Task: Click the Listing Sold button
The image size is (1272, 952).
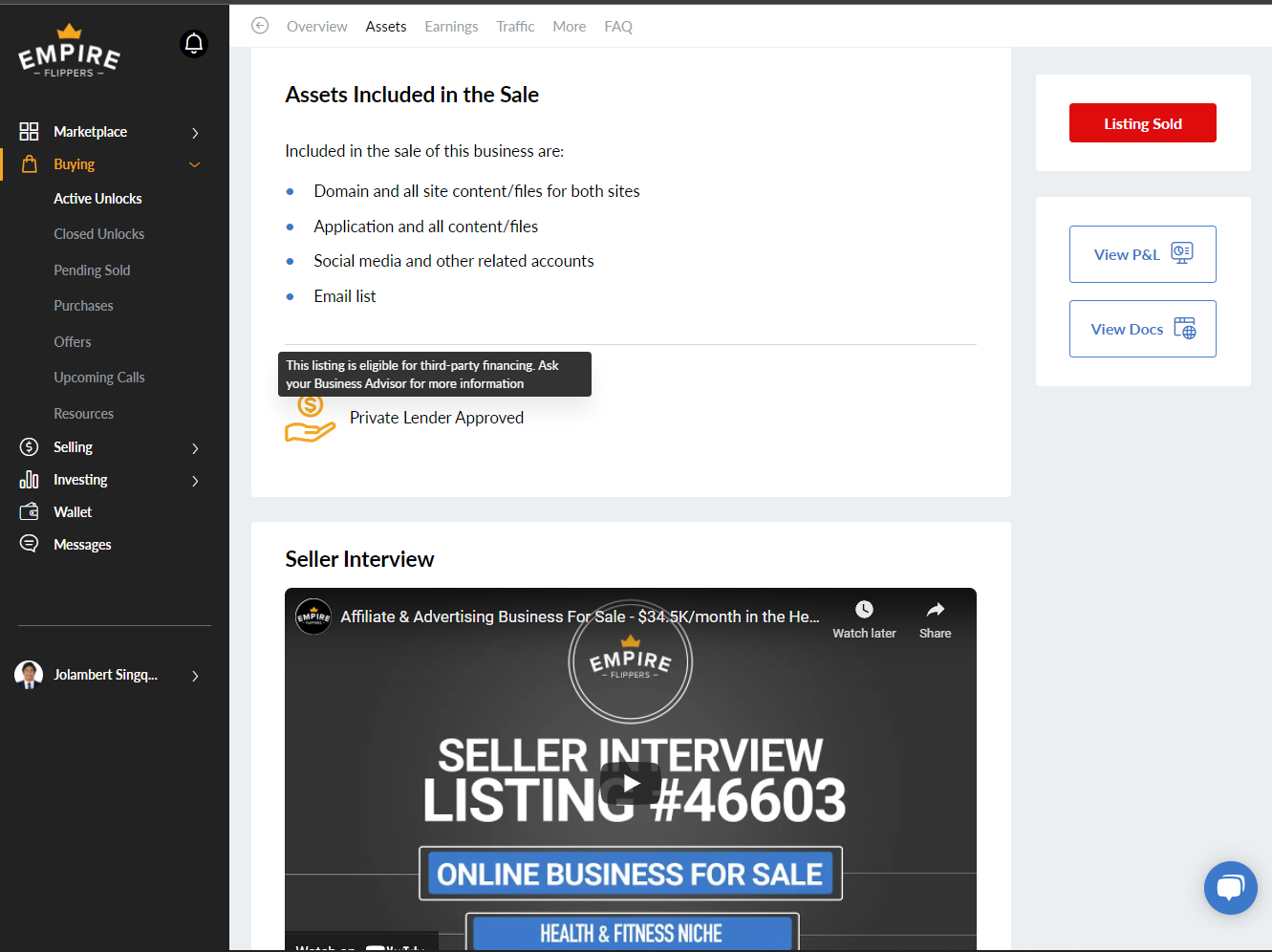Action: click(1143, 123)
